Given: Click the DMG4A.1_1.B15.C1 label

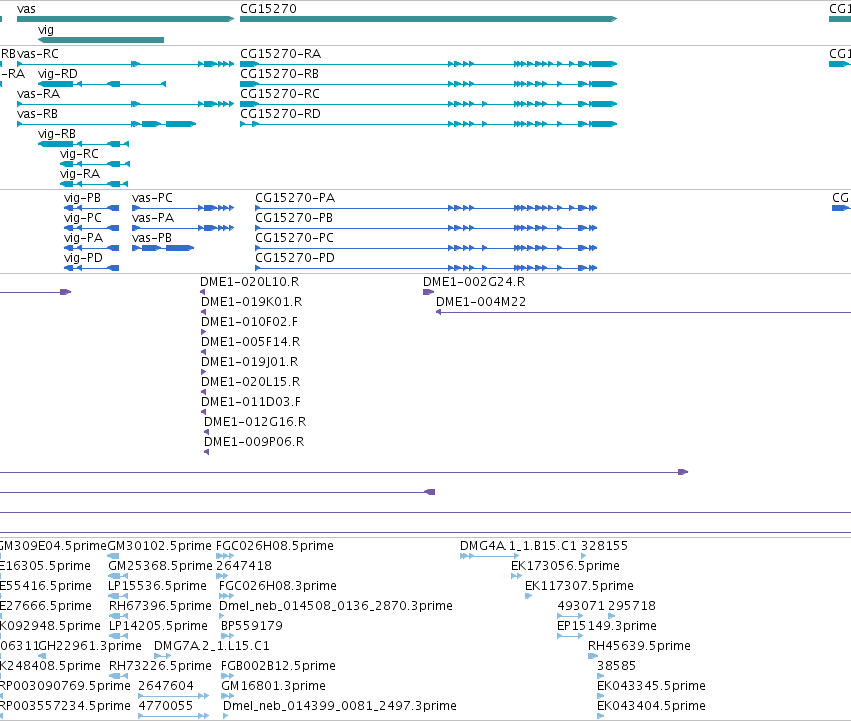Looking at the screenshot, I should pos(519,546).
